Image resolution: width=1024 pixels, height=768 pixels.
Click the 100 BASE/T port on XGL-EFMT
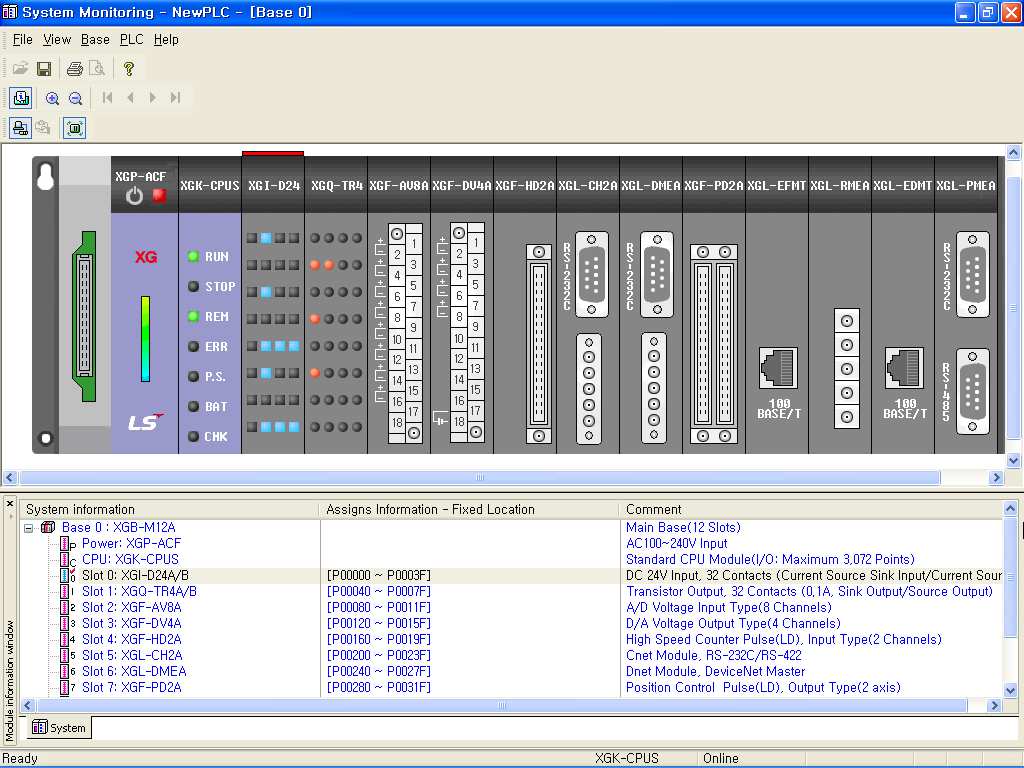click(x=778, y=368)
